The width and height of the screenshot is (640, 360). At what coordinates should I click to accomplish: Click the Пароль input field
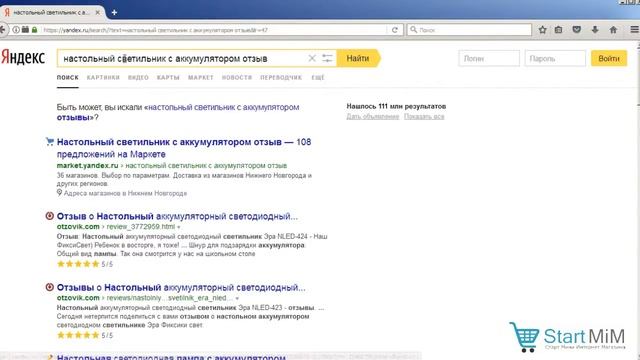(x=555, y=58)
